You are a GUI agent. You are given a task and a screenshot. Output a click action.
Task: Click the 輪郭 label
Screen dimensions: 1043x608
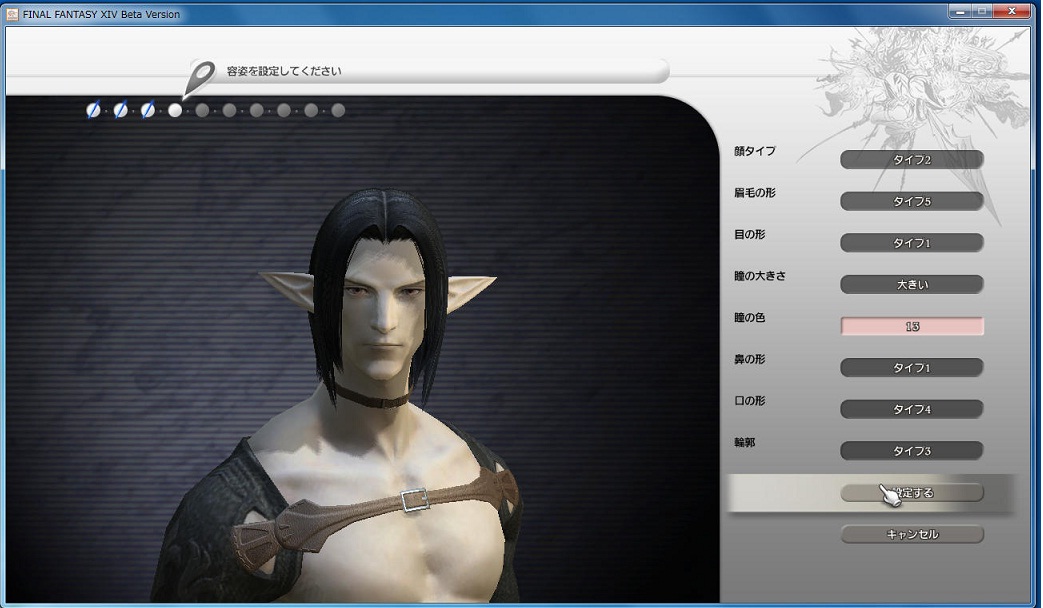tap(744, 442)
